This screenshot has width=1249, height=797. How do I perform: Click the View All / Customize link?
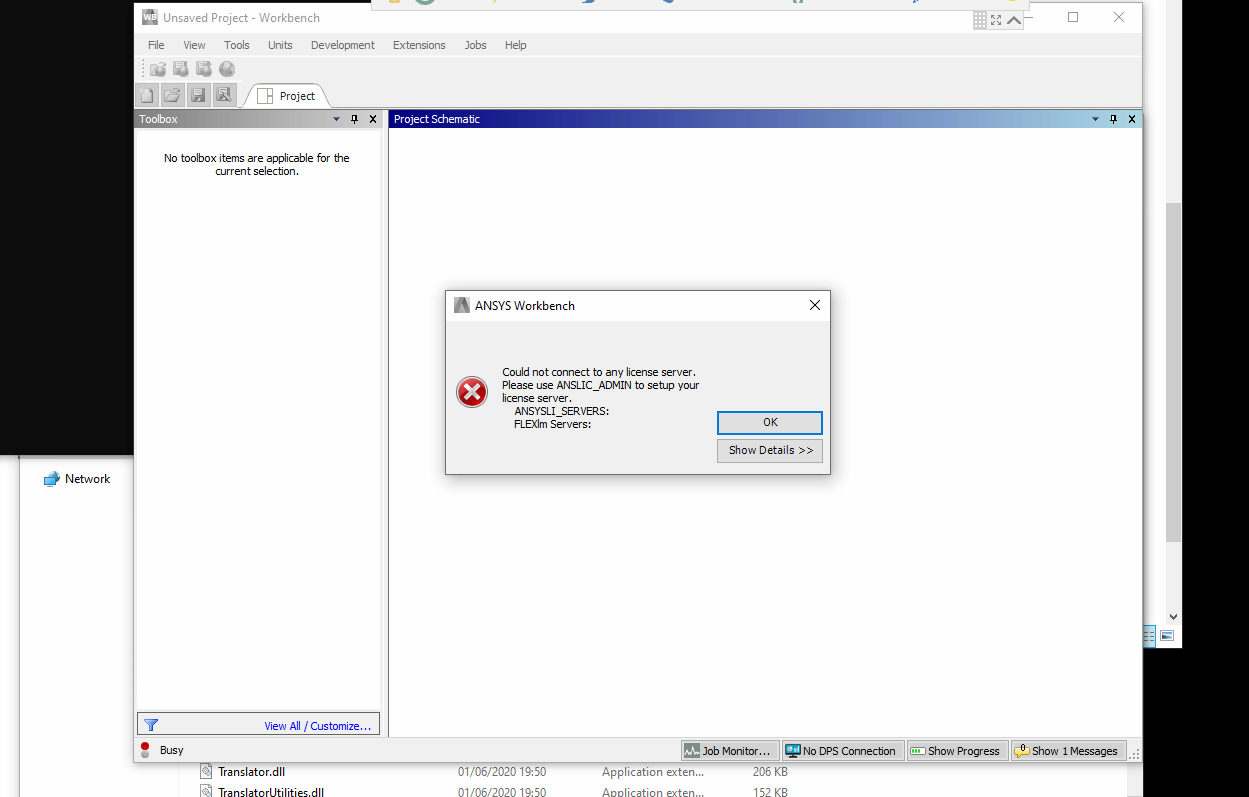[x=317, y=726]
